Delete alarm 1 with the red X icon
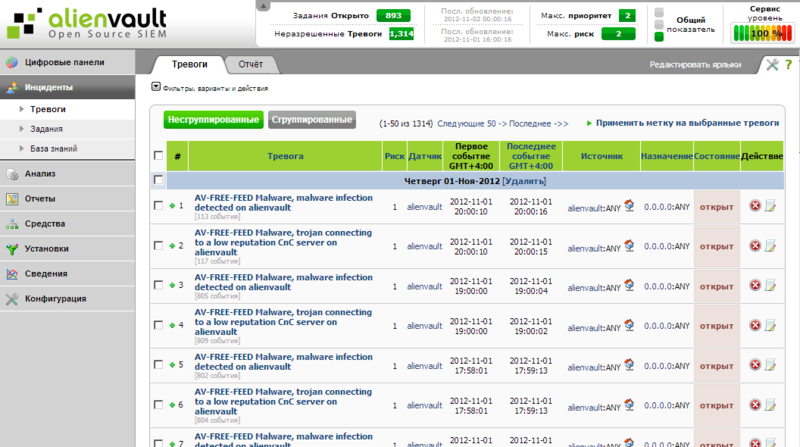800x447 pixels. click(x=755, y=206)
